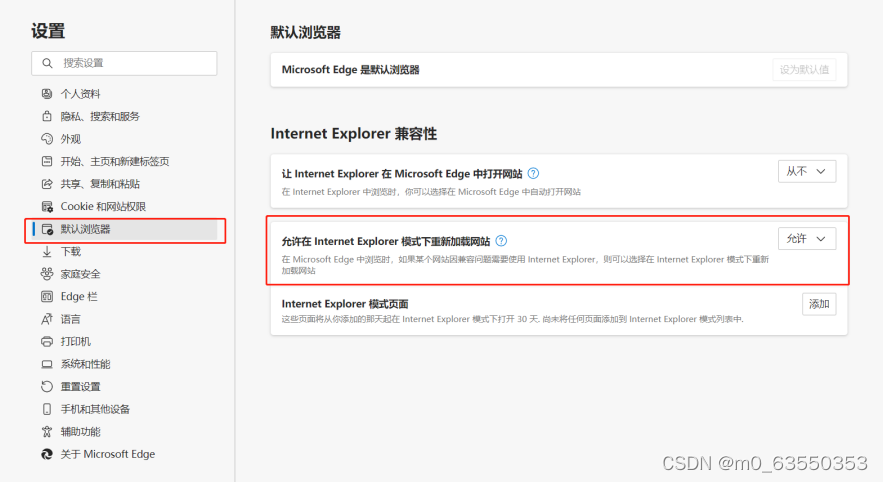Viewport: 883px width, 482px height.
Task: Focus the 搜索设置 search field
Action: 124,63
